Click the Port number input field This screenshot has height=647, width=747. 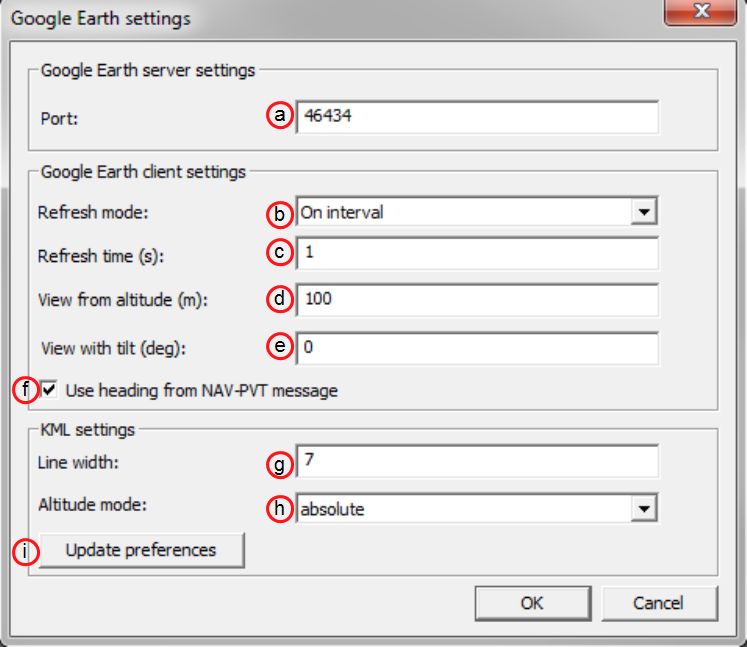[x=477, y=117]
